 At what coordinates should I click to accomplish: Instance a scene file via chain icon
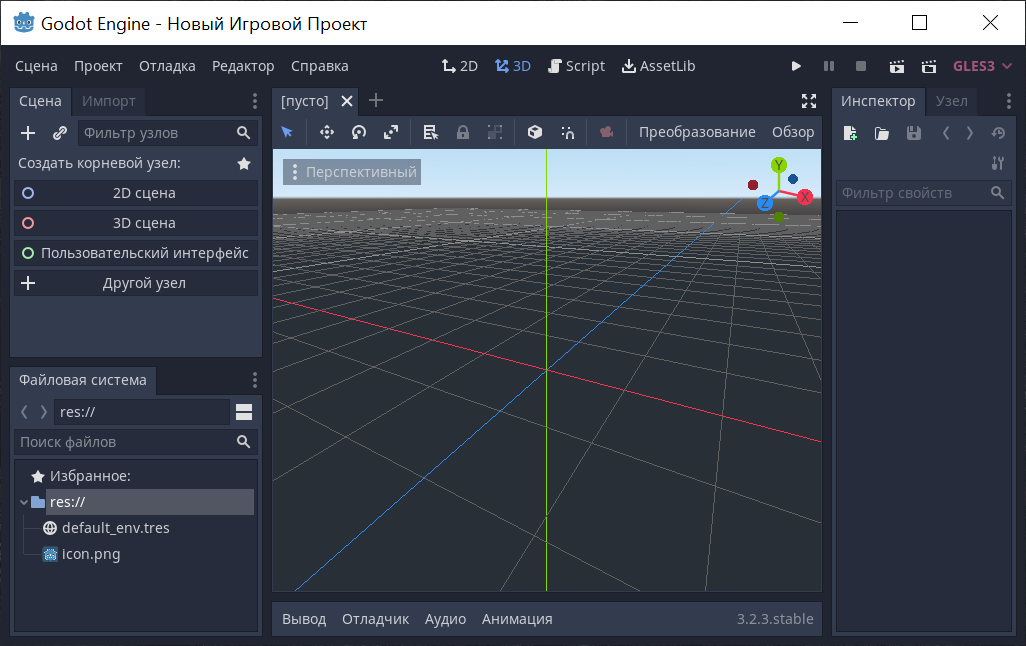[60, 133]
